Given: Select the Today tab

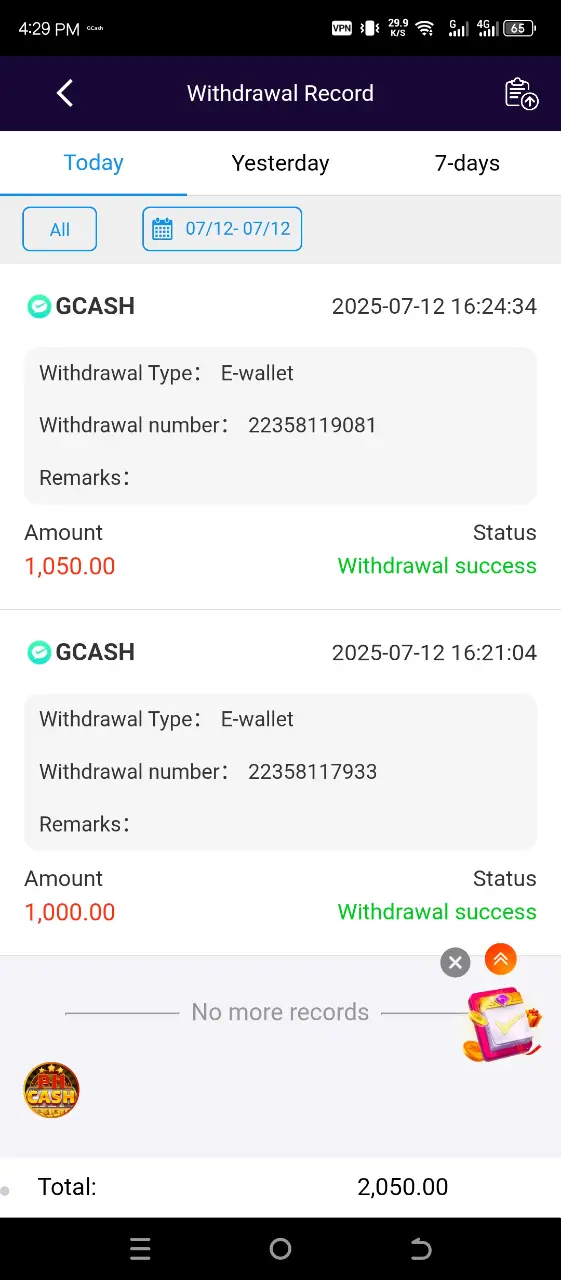Looking at the screenshot, I should [x=93, y=163].
